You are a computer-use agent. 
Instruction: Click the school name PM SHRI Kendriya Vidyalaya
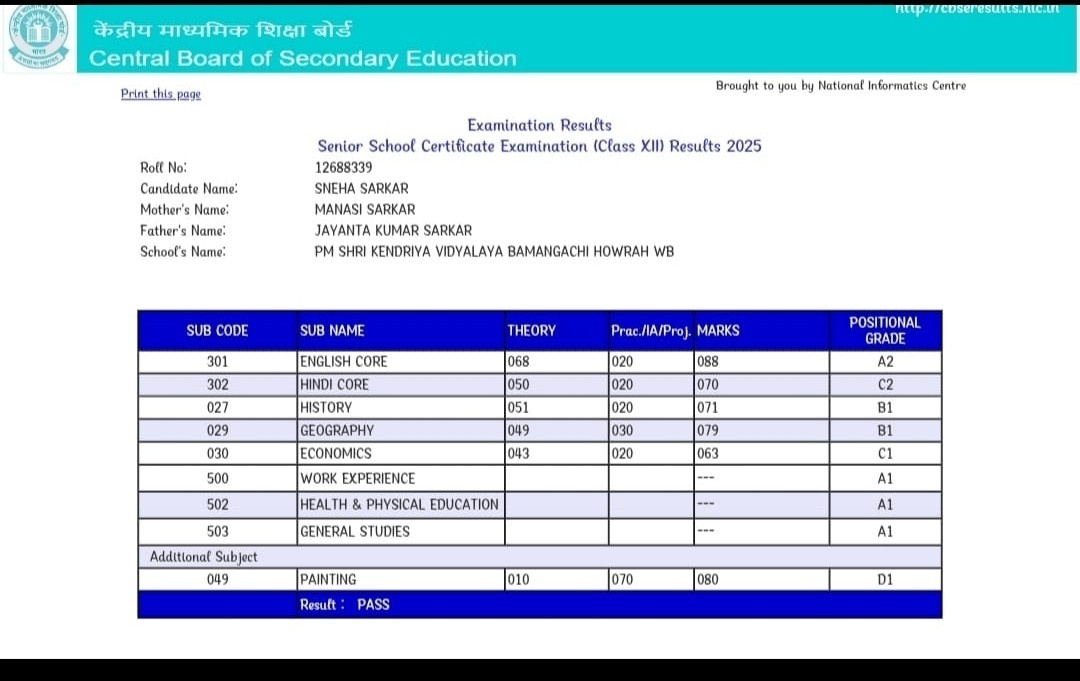(x=494, y=251)
